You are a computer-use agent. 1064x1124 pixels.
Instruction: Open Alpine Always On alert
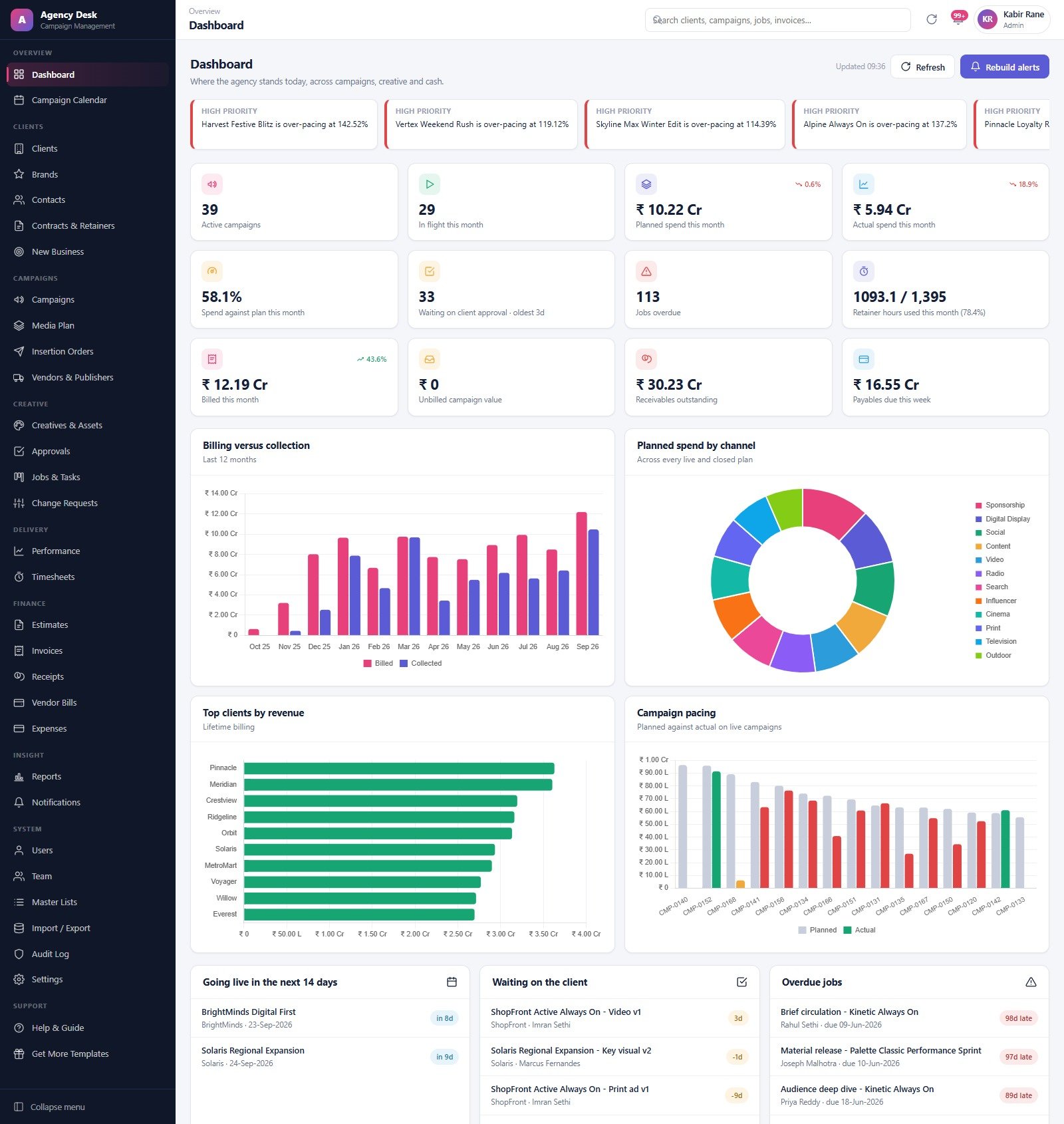coord(879,124)
